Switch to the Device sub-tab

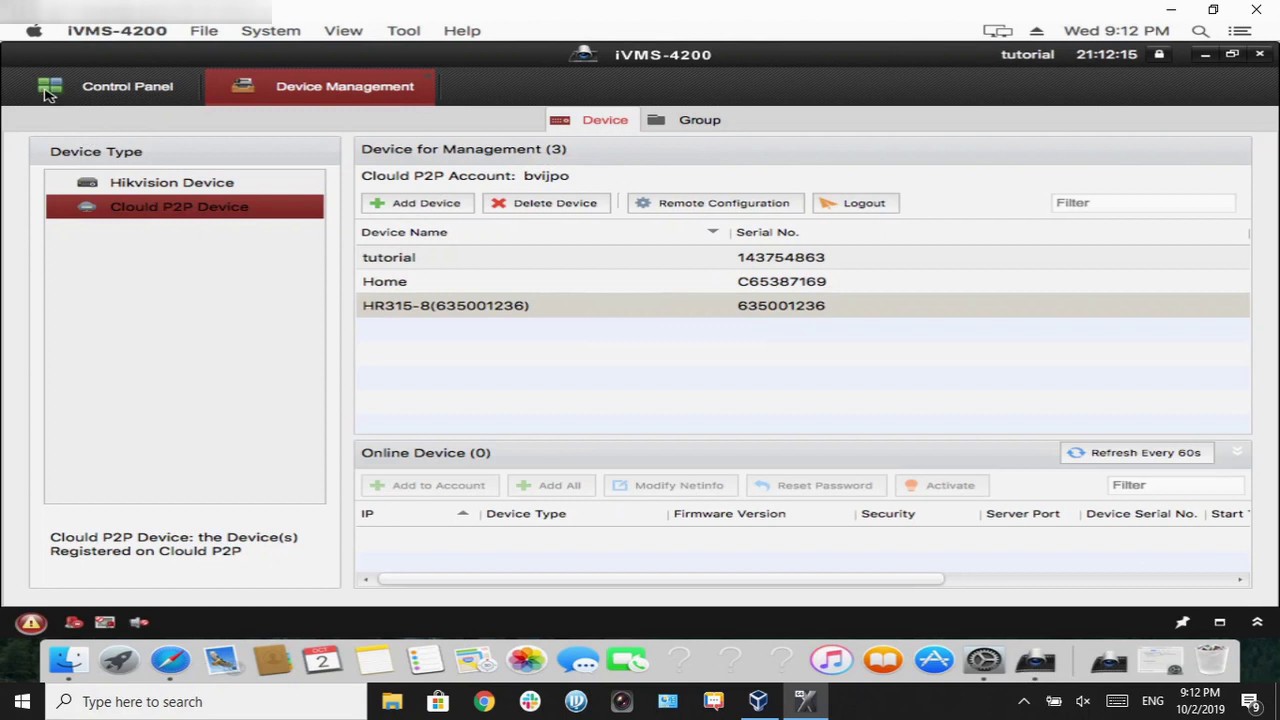tap(590, 120)
